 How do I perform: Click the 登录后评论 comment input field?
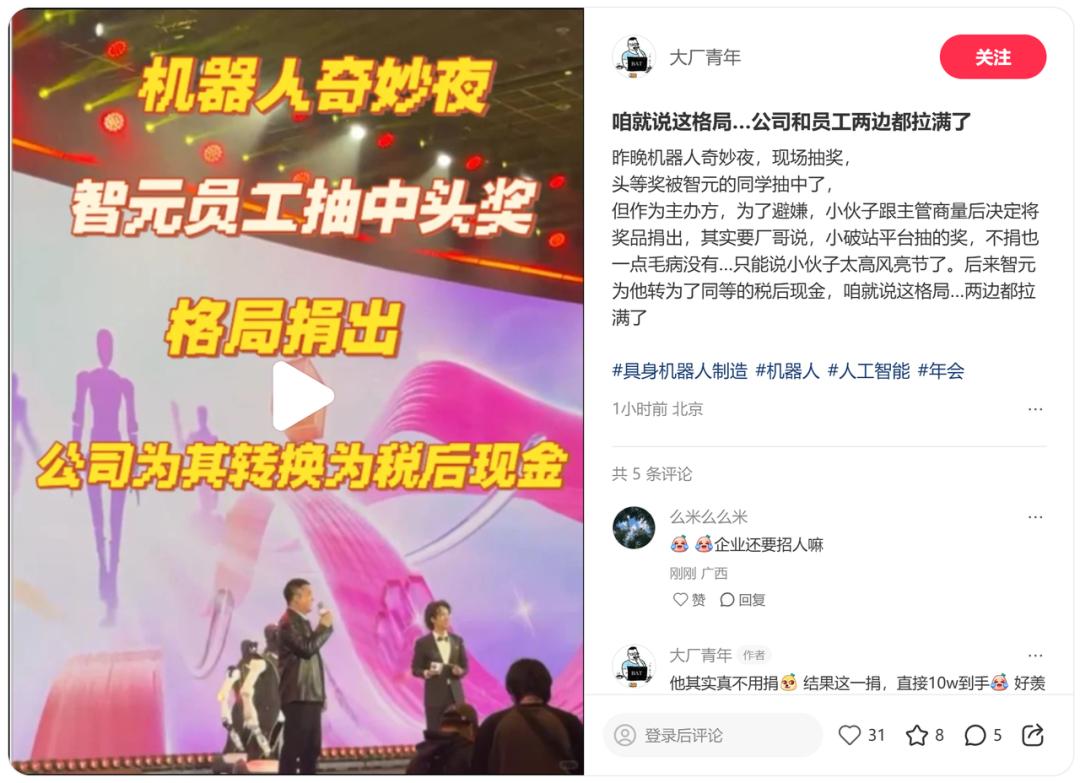point(713,735)
